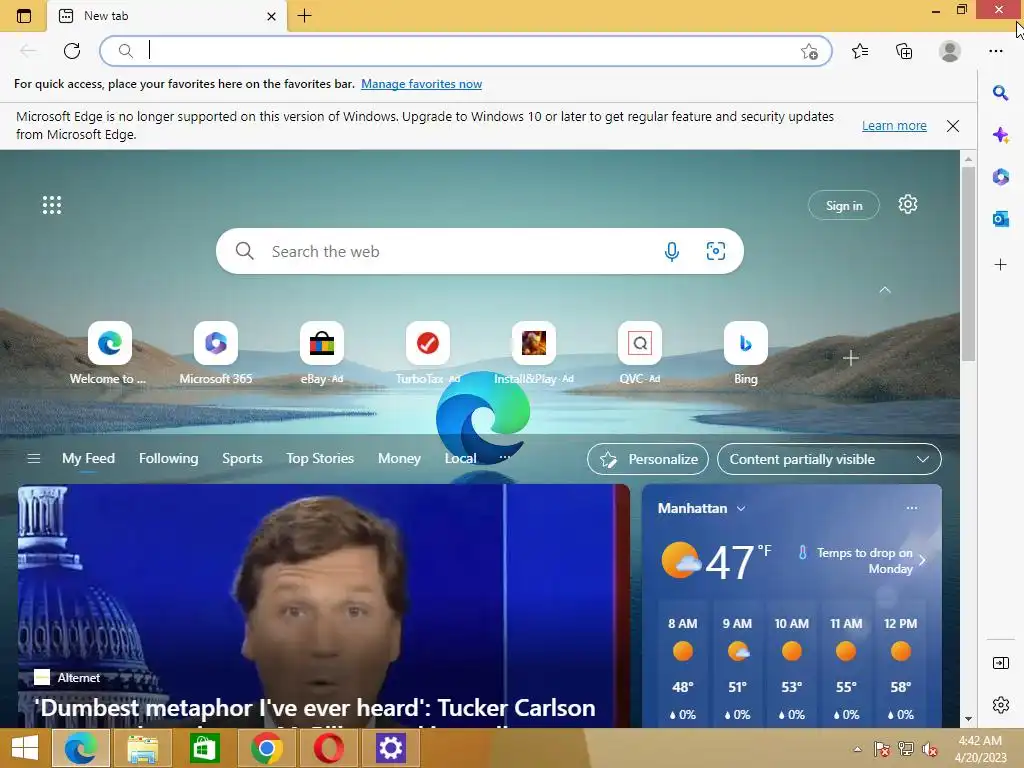This screenshot has height=768, width=1024.
Task: Open page settings gear on new tab
Action: click(908, 204)
